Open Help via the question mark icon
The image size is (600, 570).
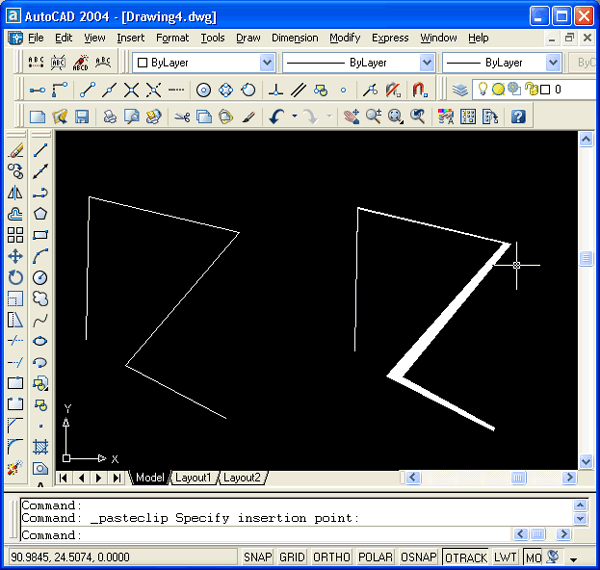tap(518, 116)
